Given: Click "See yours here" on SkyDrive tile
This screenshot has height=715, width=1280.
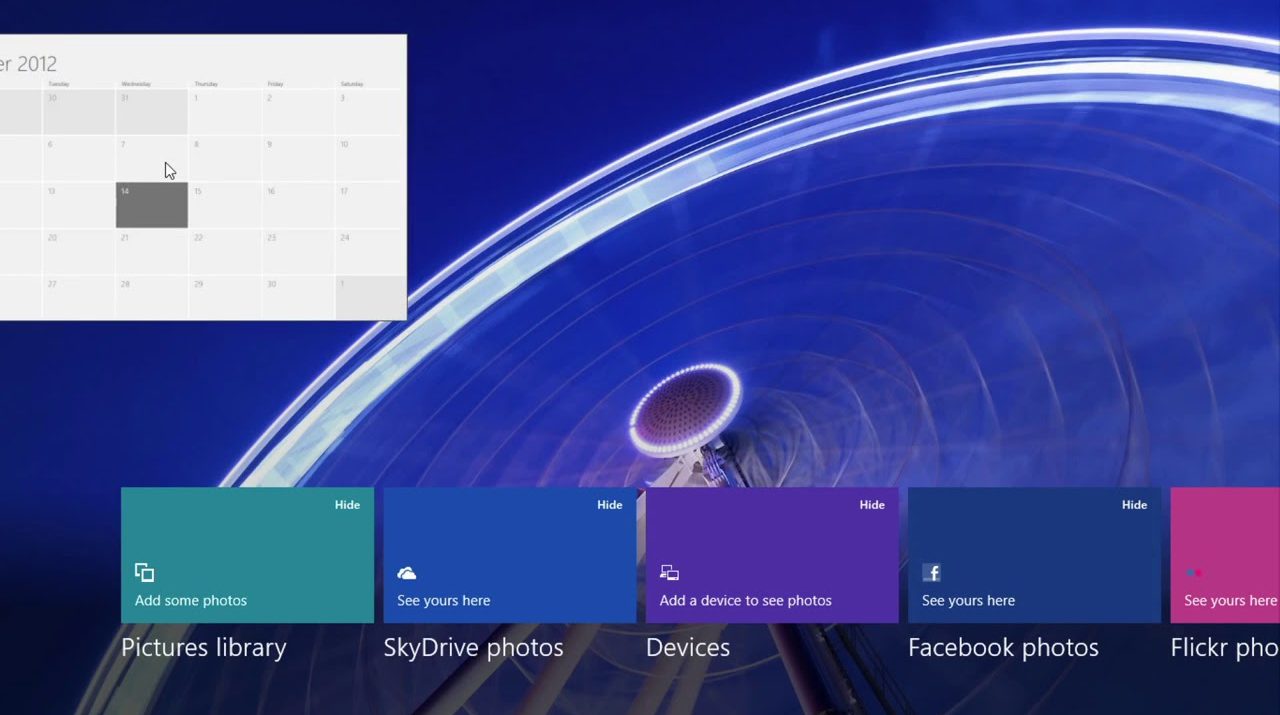Looking at the screenshot, I should pos(444,601).
